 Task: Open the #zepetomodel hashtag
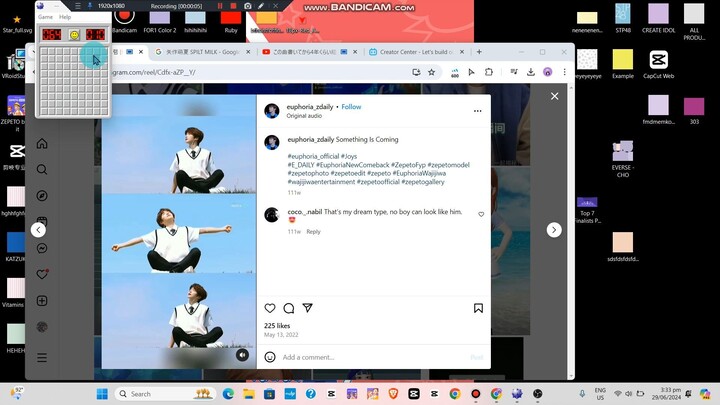(449, 165)
